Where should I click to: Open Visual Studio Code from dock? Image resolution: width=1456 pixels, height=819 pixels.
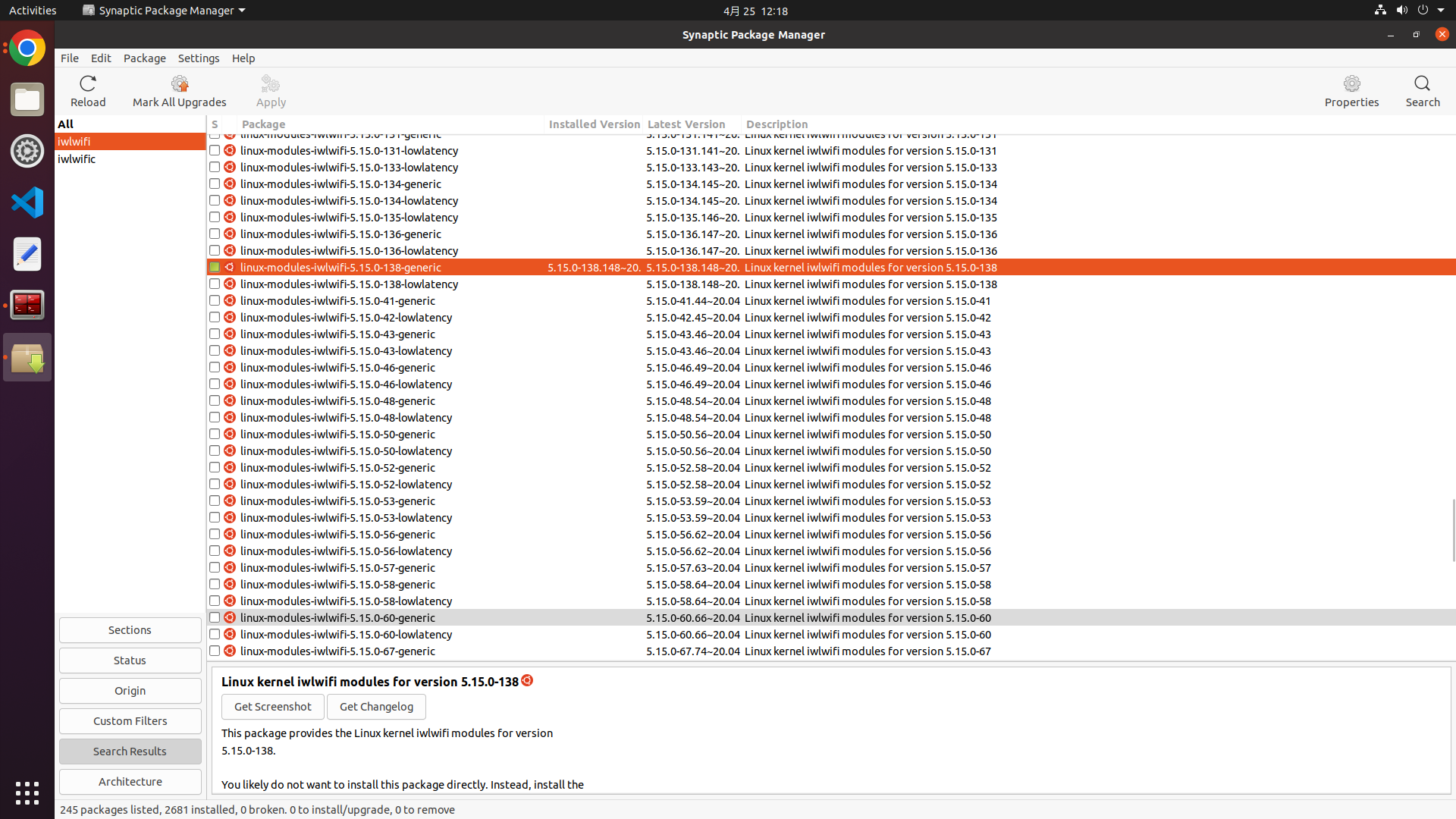pos(27,202)
